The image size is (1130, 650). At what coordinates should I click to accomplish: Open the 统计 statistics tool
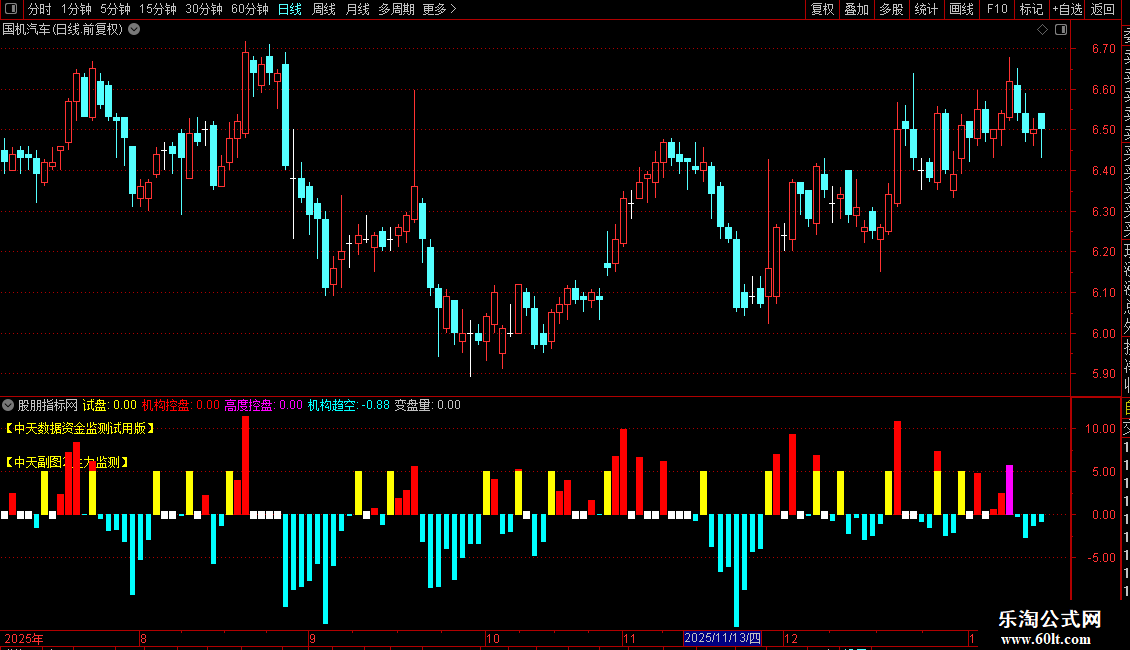point(926,9)
